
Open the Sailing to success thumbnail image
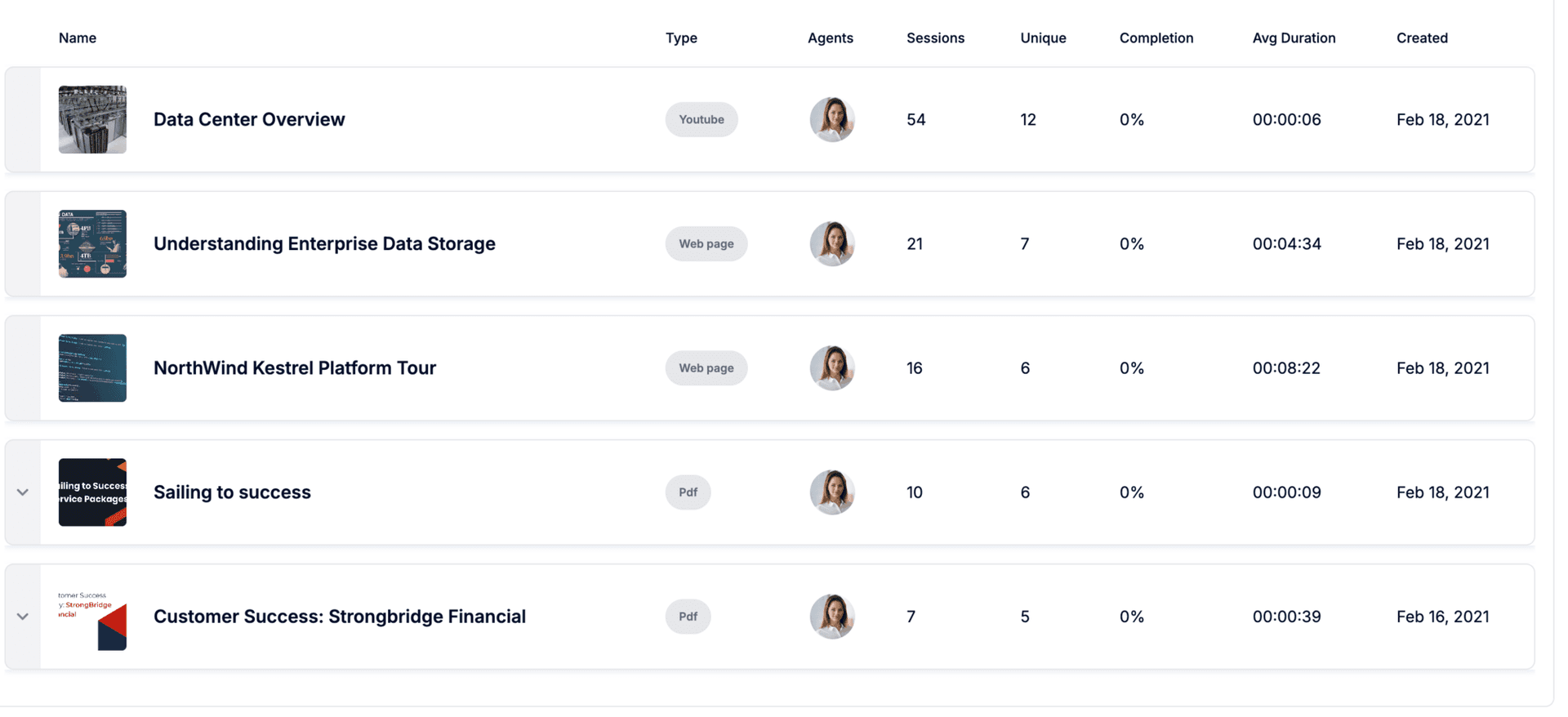click(92, 492)
